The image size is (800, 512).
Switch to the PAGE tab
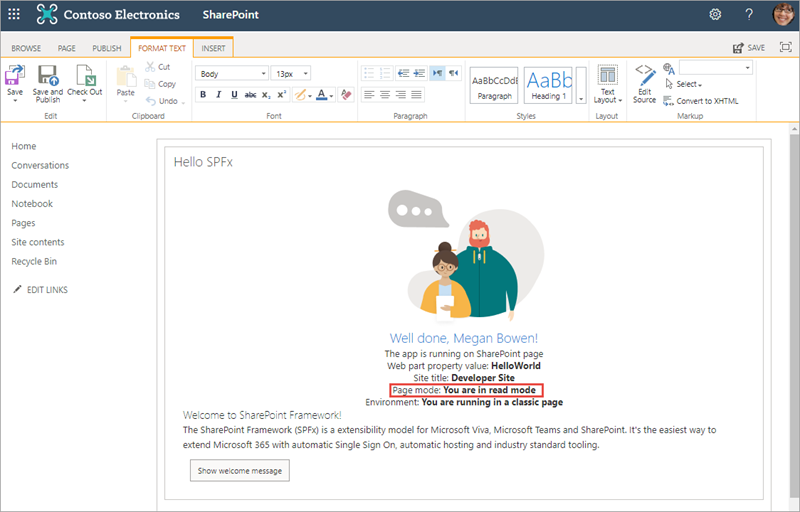tap(66, 48)
